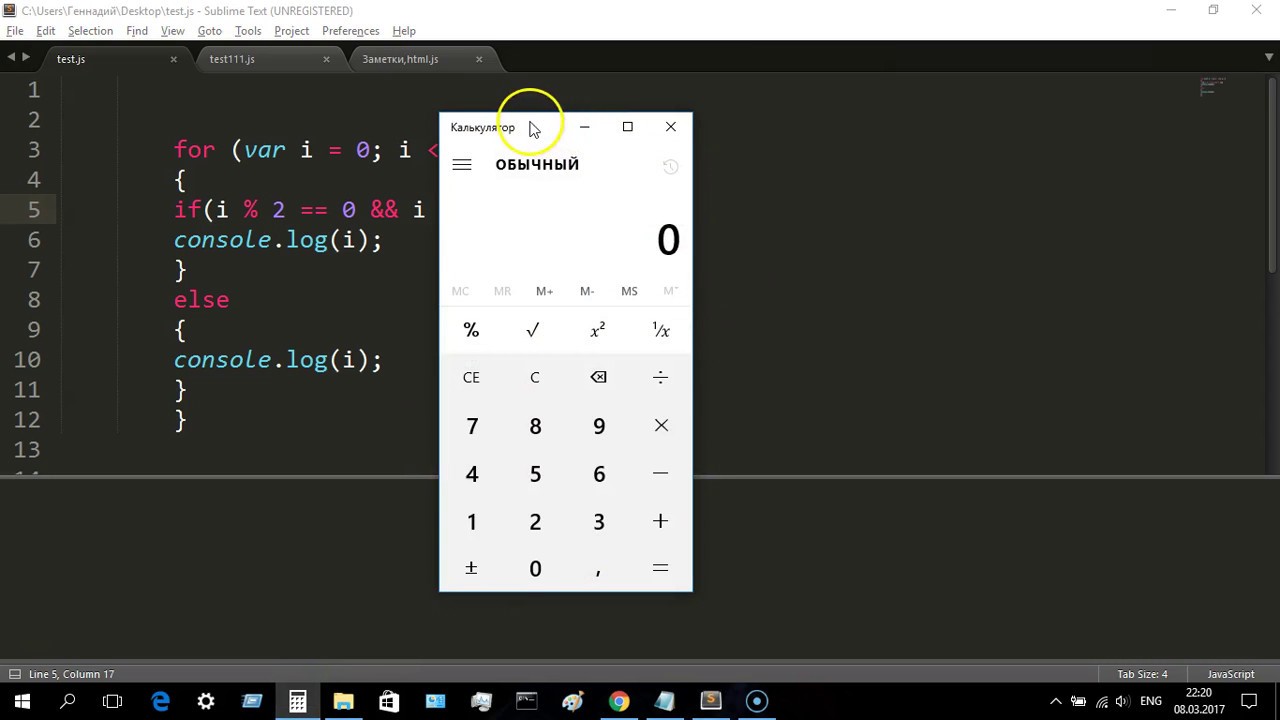
Task: Close the test.js tab
Action: coord(173,59)
